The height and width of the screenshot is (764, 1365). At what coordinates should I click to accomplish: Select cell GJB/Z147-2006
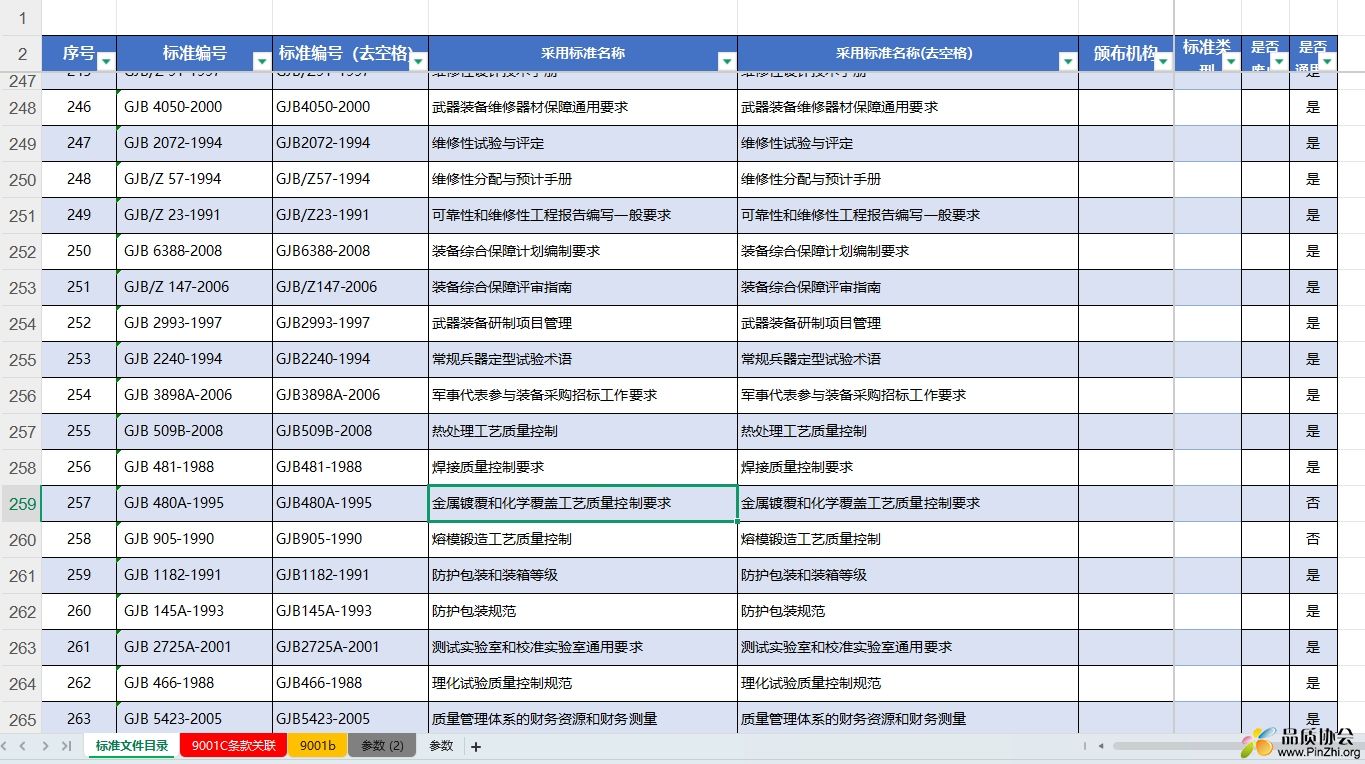coord(350,287)
